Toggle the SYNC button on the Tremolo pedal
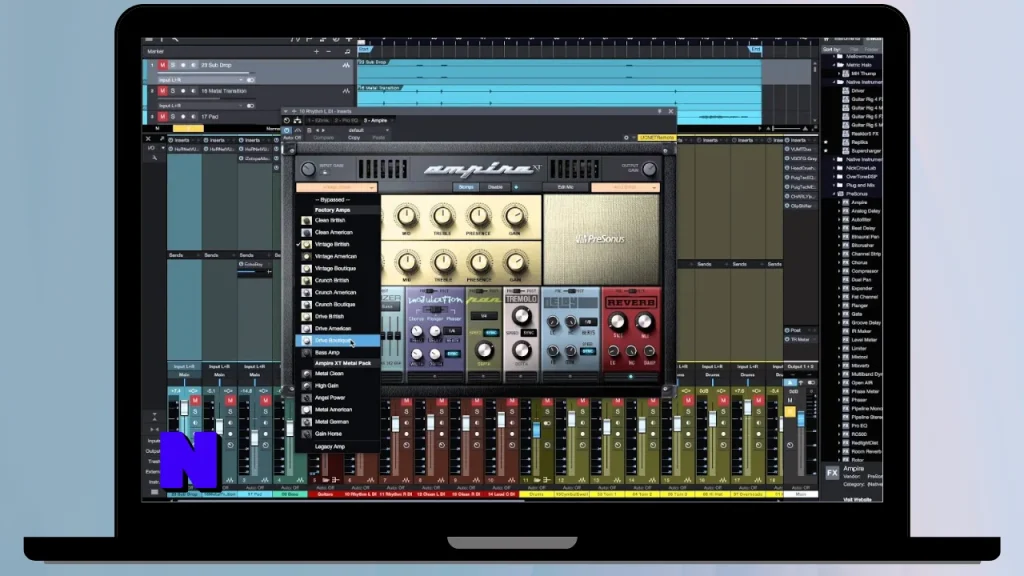This screenshot has width=1024, height=576. (x=529, y=333)
